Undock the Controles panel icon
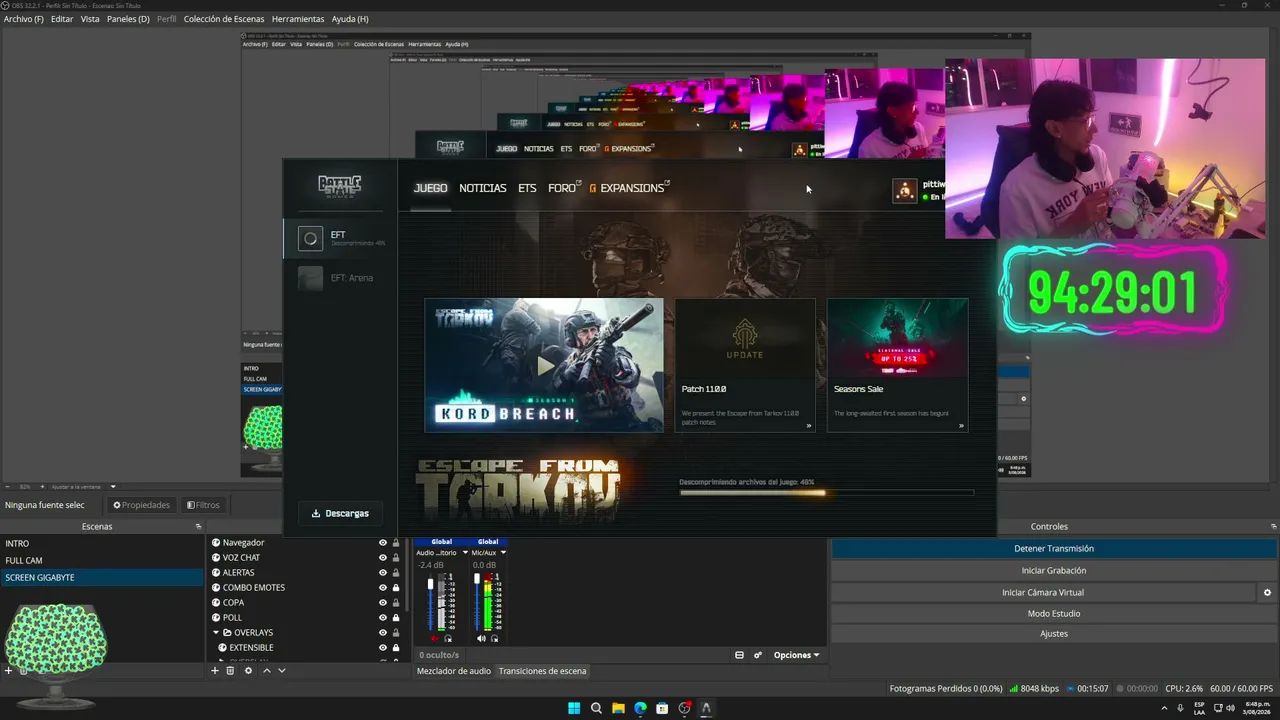Image resolution: width=1280 pixels, height=720 pixels. [x=1273, y=526]
